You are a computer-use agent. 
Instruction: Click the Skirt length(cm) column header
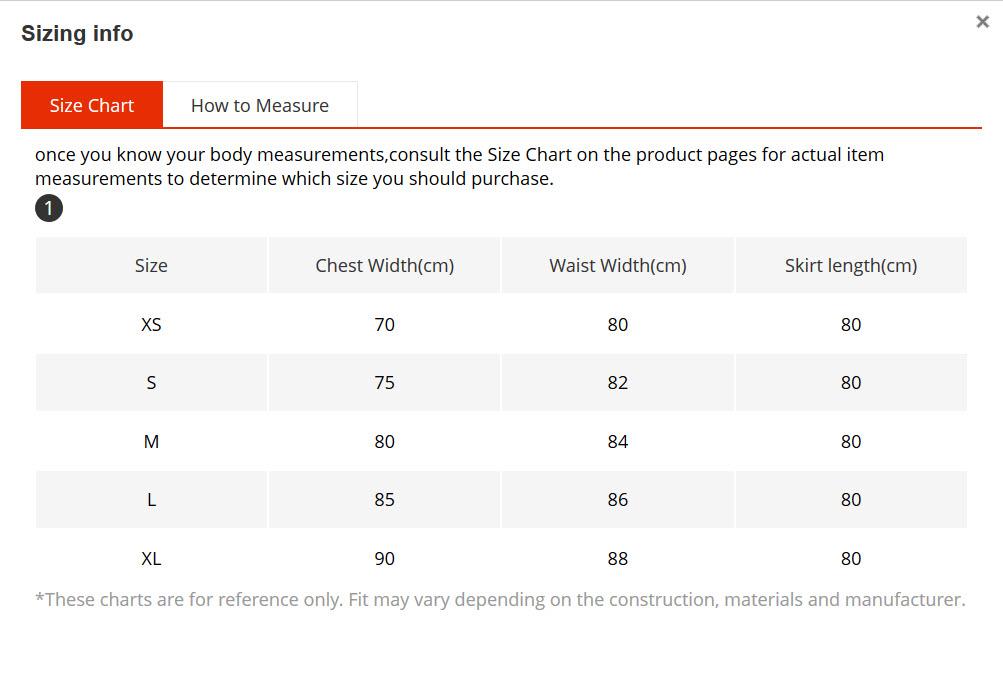(850, 265)
